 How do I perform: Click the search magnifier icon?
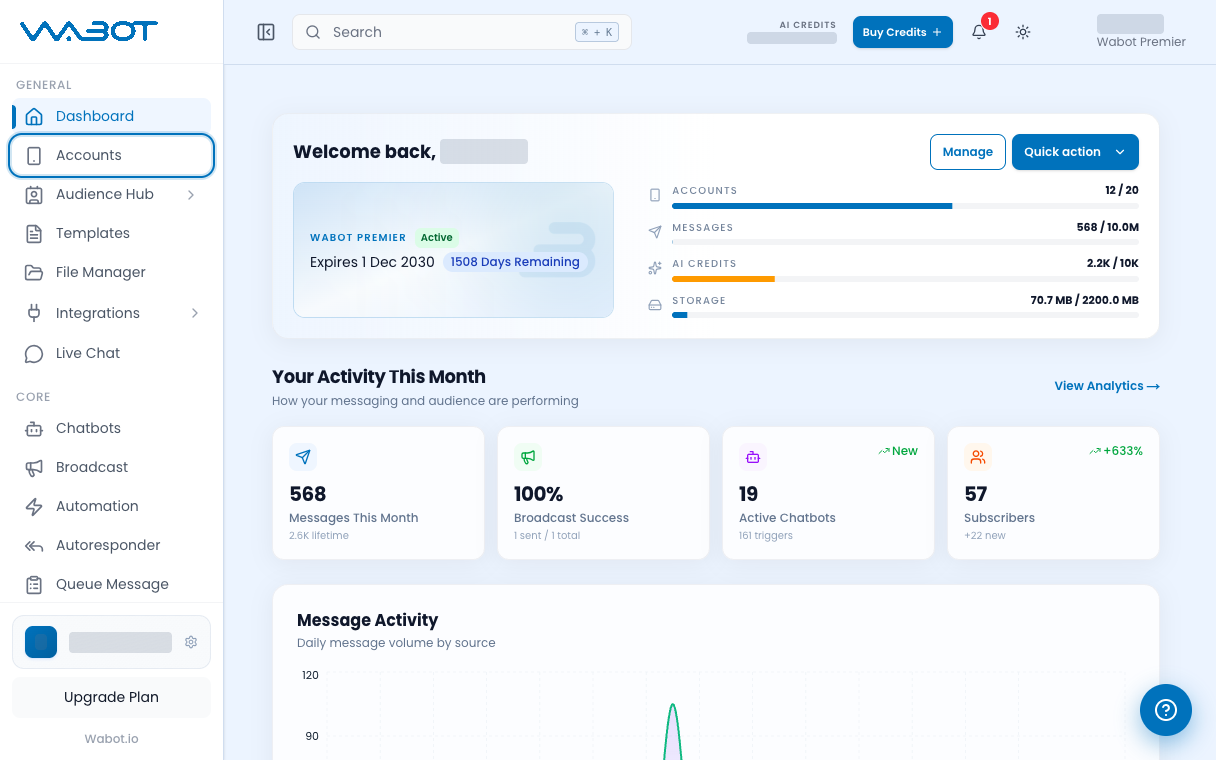coord(313,32)
